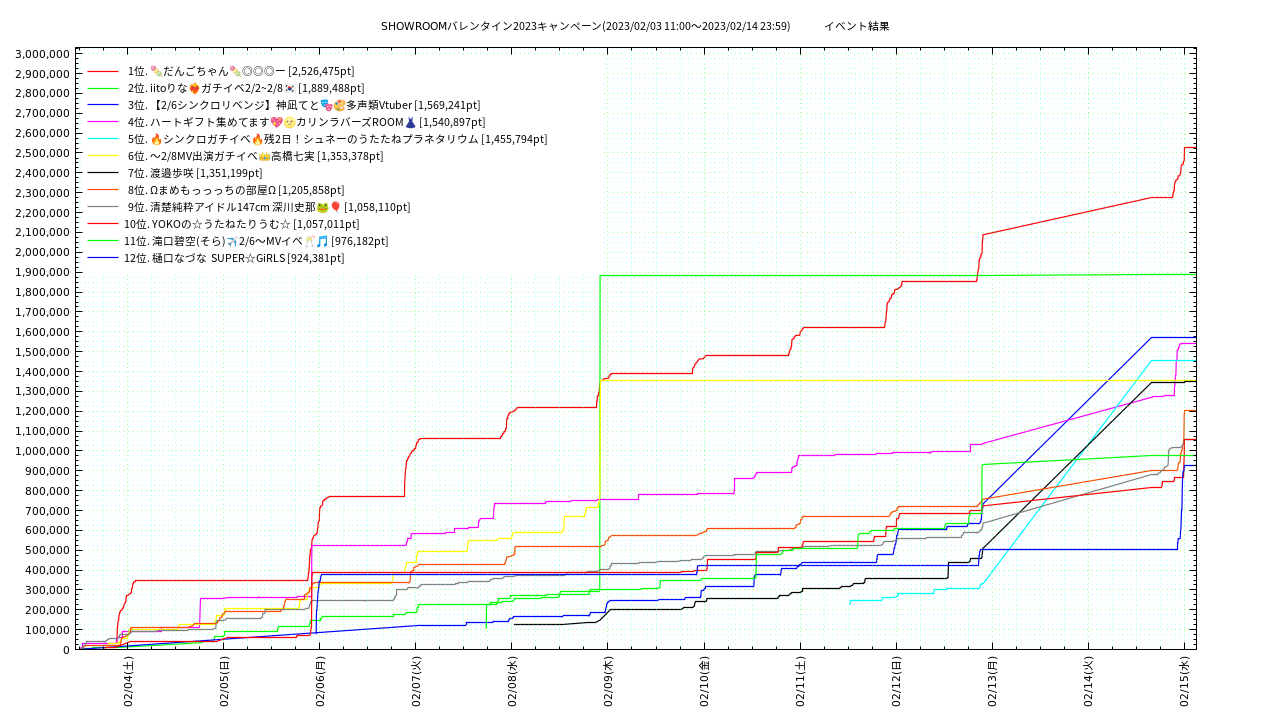Screen dimensions: 1280x720
Task: Click the 2,100,000 y-axis label
Action: (44, 233)
